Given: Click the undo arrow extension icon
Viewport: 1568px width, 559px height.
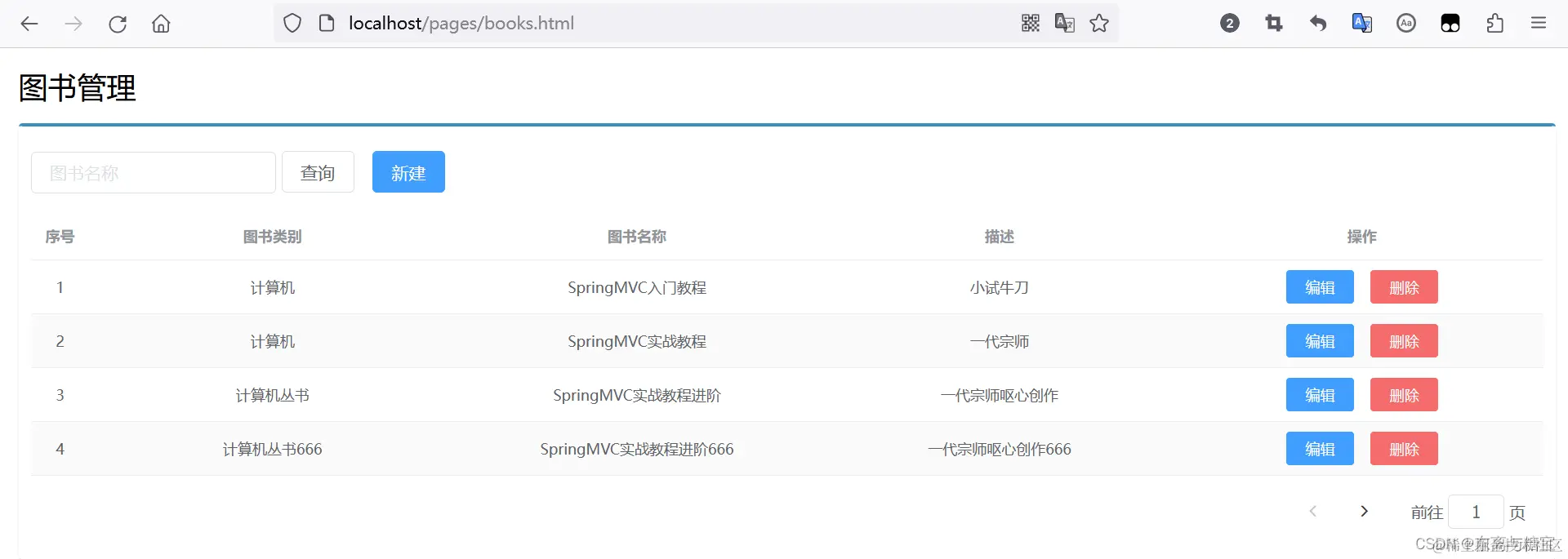Looking at the screenshot, I should pyautogui.click(x=1318, y=24).
